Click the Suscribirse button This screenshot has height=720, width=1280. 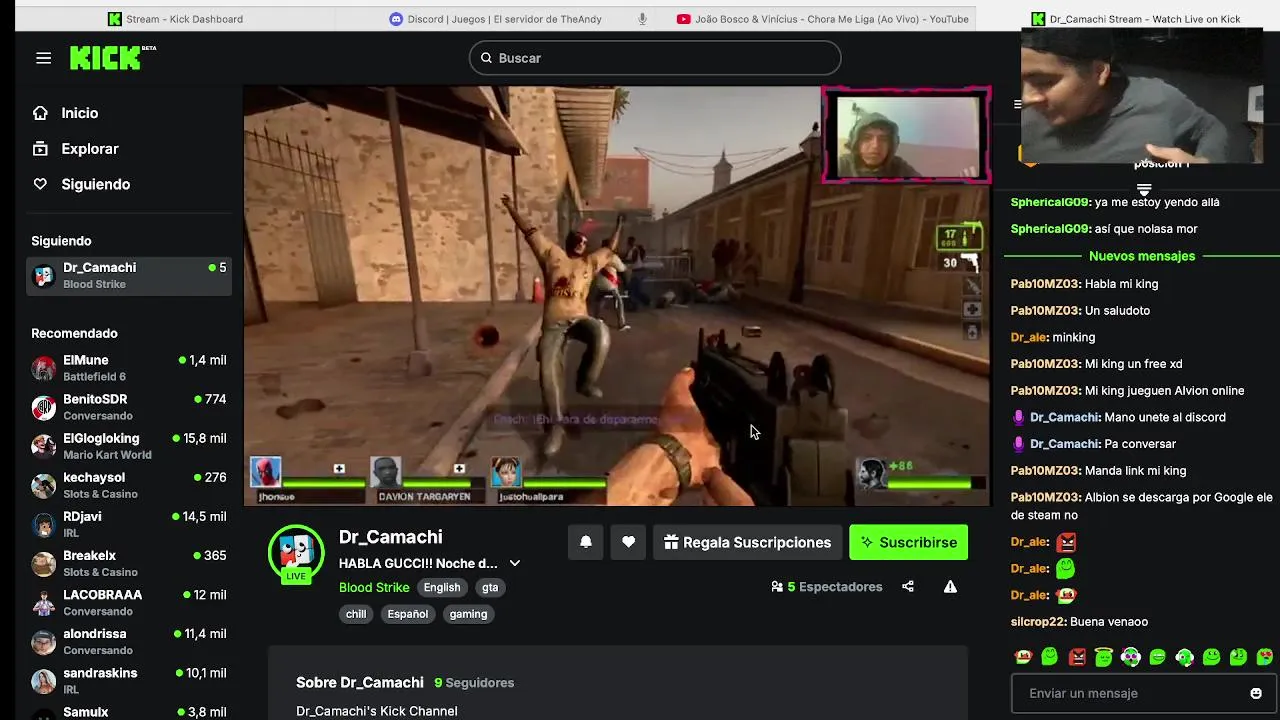[908, 542]
